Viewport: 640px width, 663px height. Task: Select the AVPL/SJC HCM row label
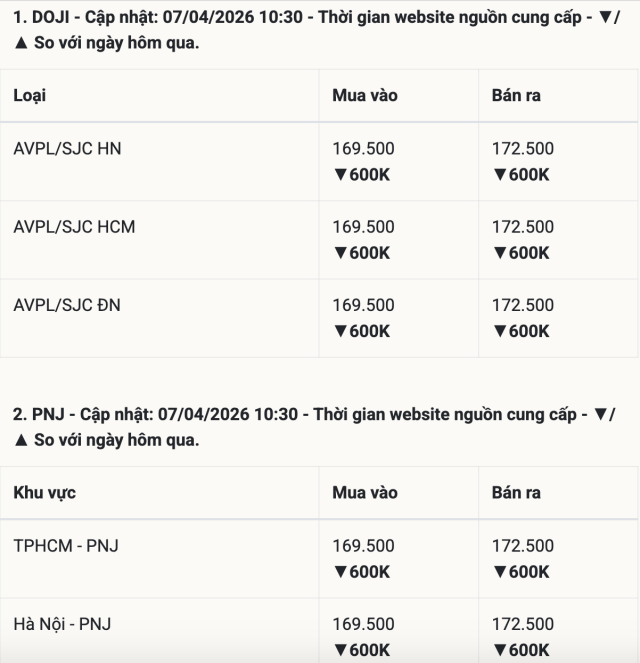coord(74,227)
